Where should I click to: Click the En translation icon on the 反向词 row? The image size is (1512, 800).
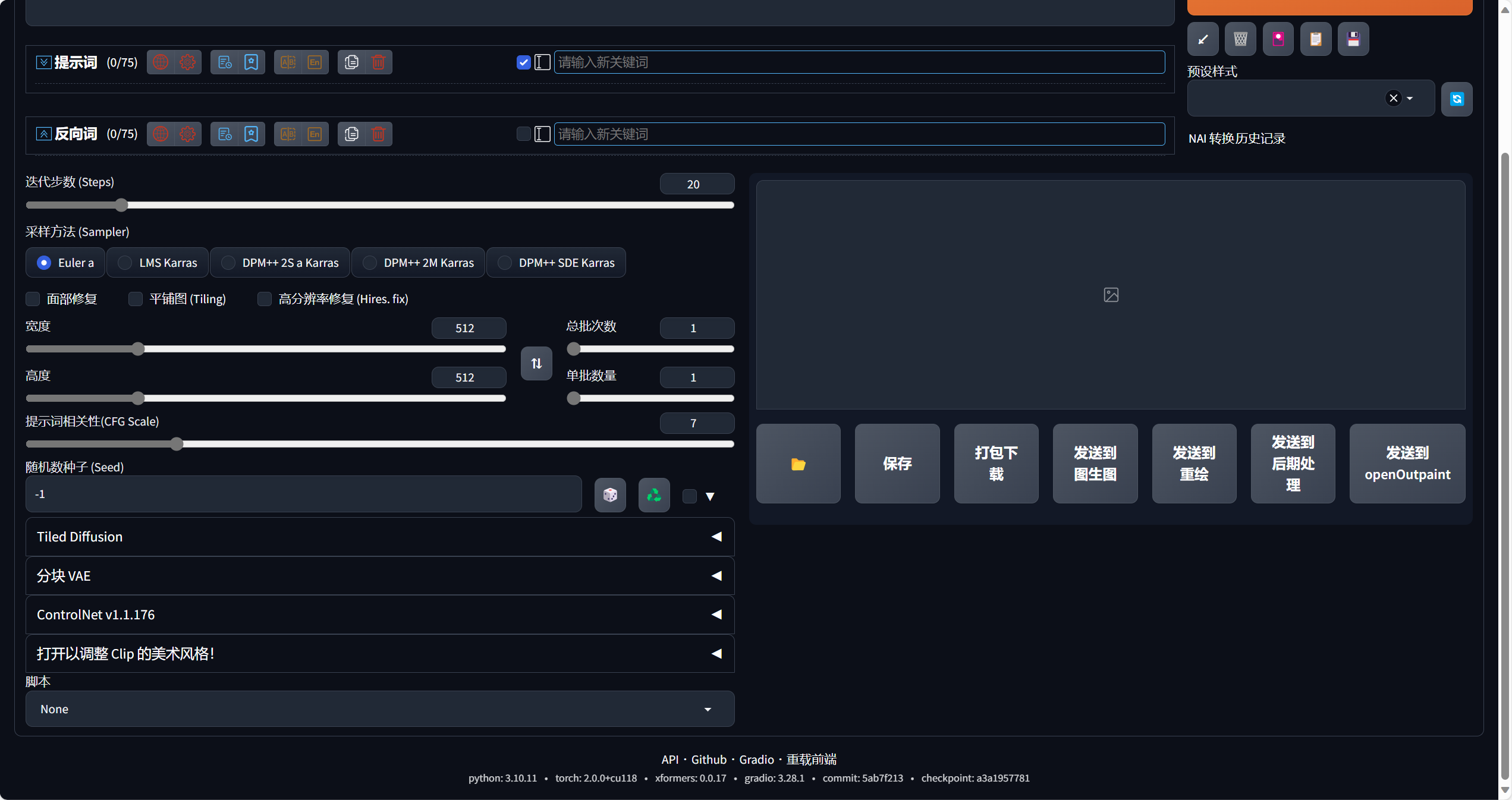tap(315, 134)
